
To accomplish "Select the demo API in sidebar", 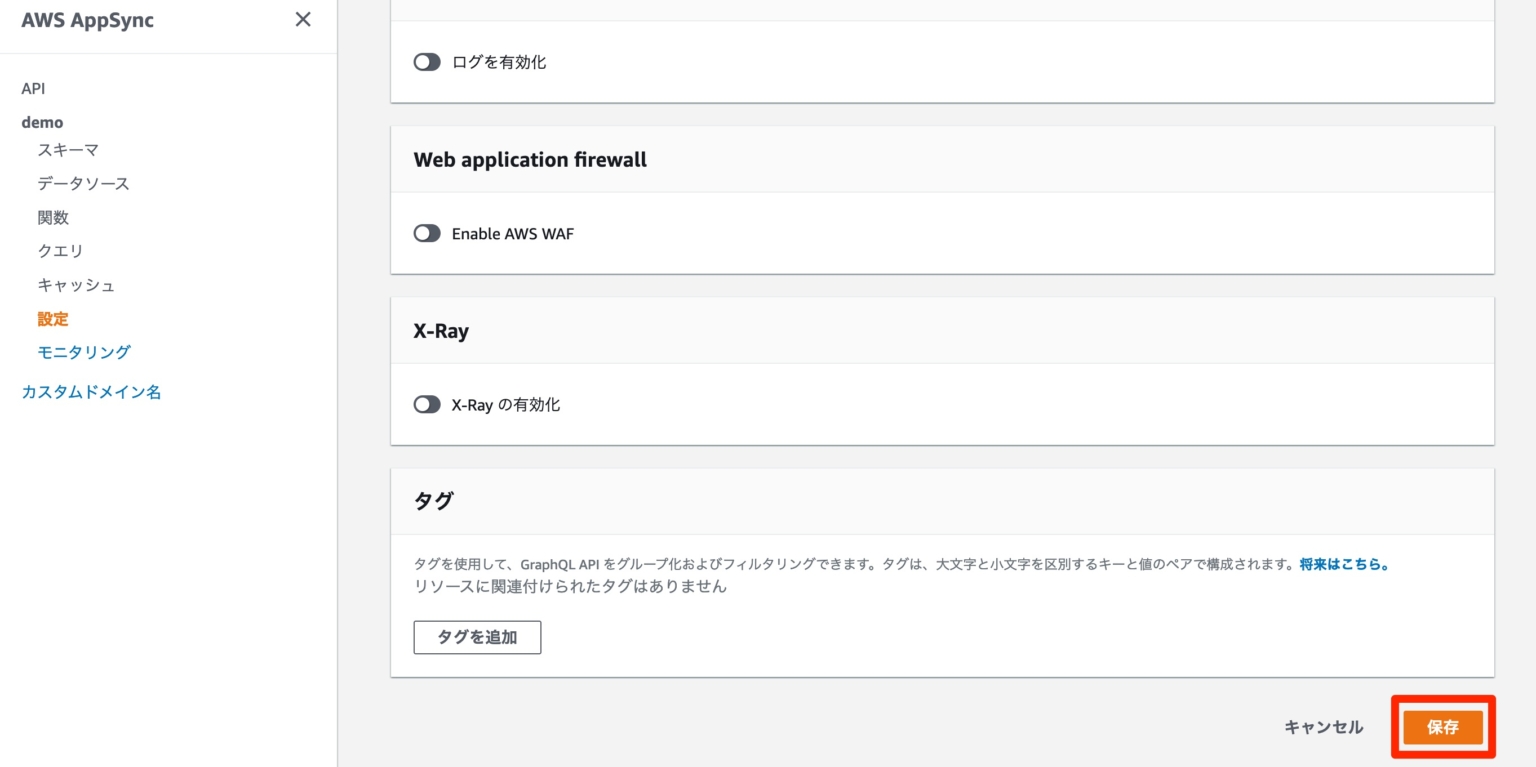I will (42, 121).
